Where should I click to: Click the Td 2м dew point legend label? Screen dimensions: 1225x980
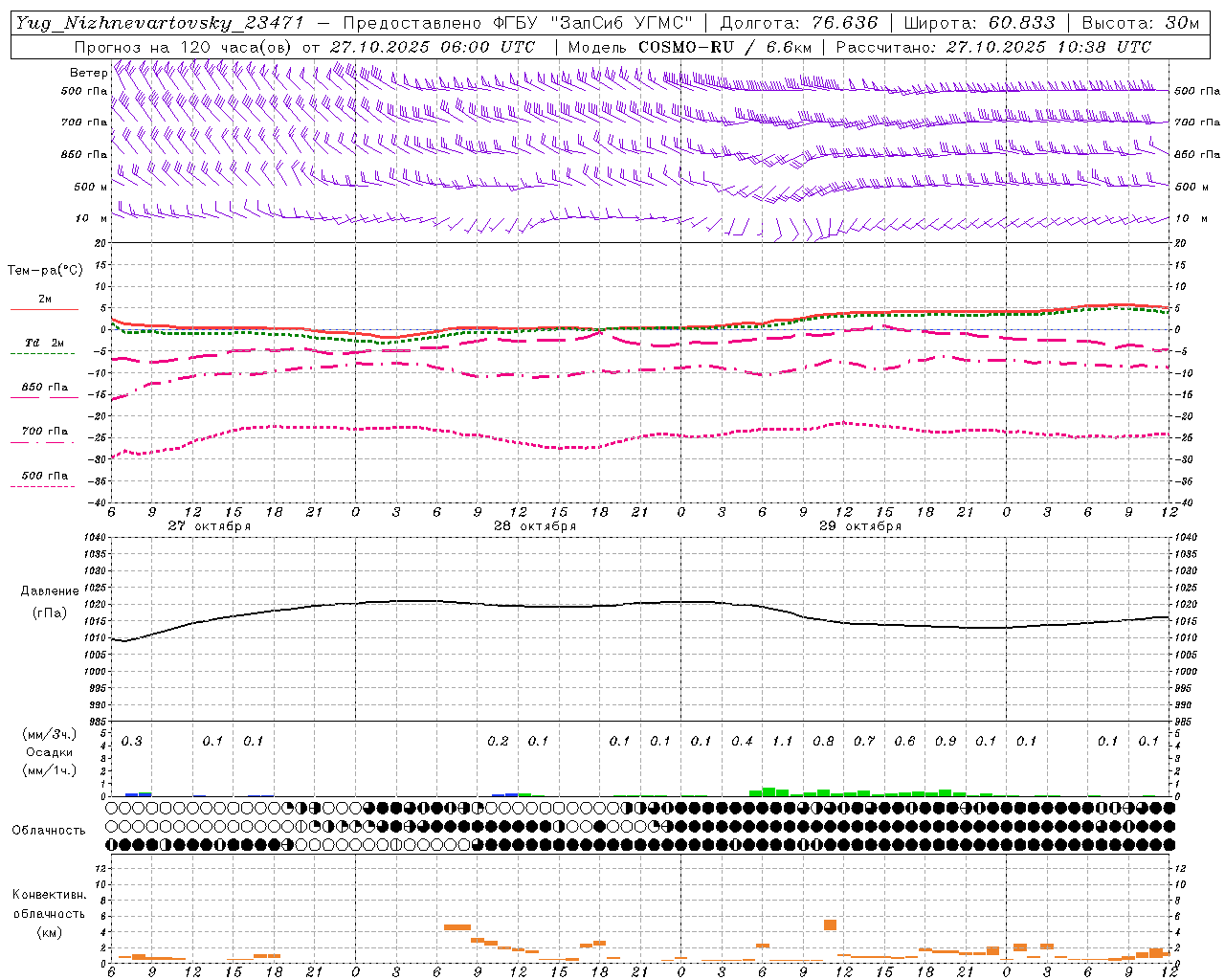pyautogui.click(x=44, y=343)
